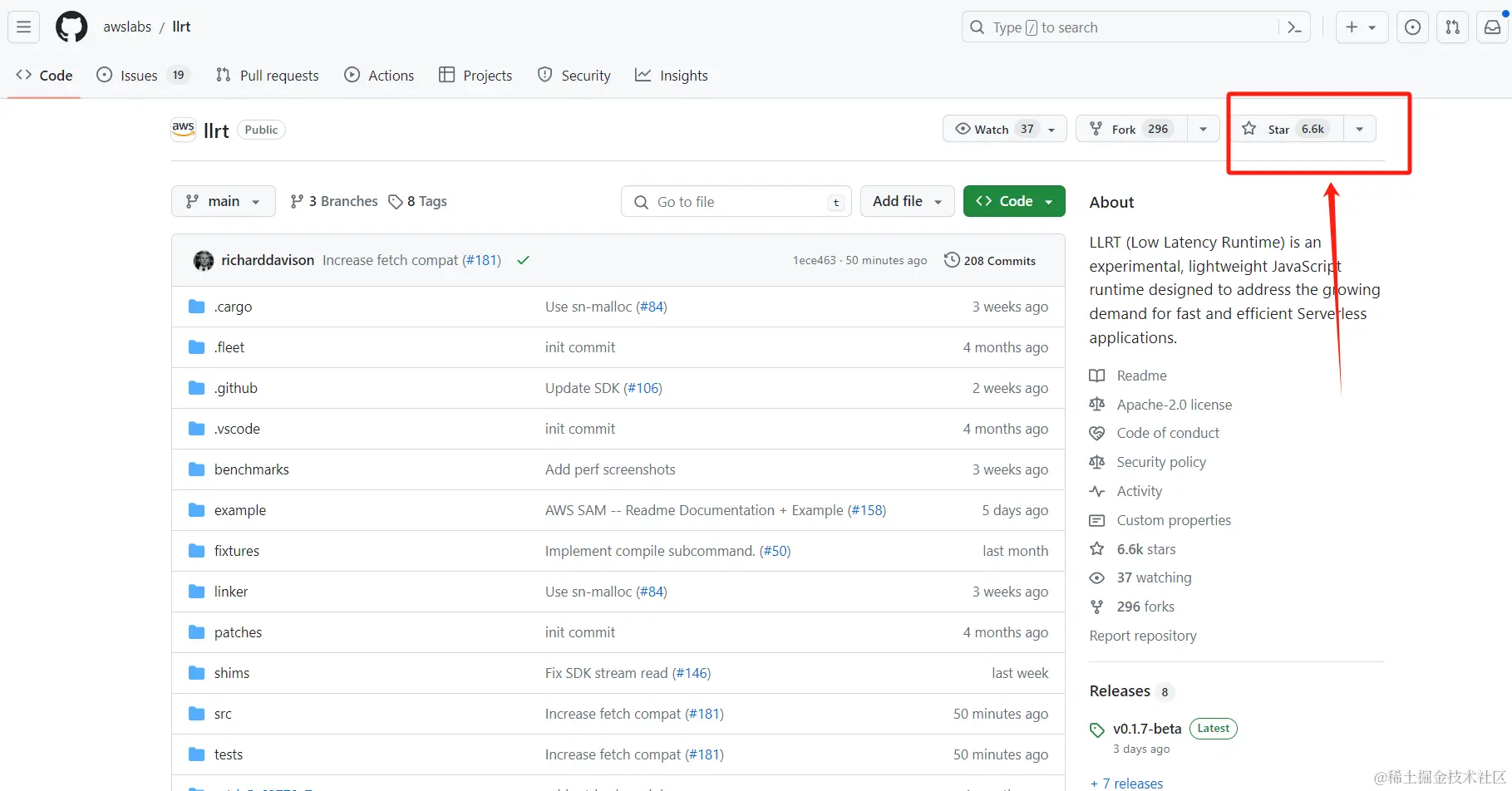
Task: Open pull request #181 in latest commit message
Action: pos(481,260)
